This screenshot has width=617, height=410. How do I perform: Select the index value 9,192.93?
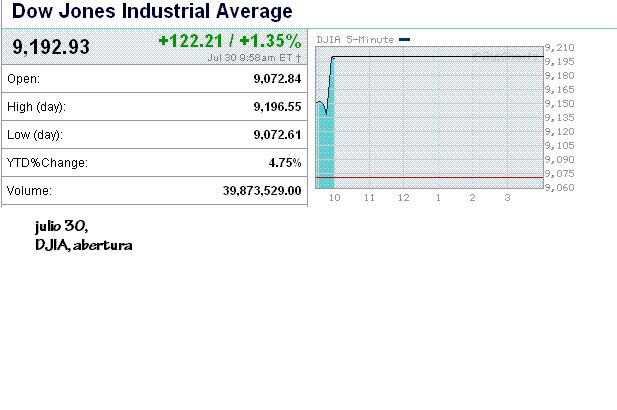[51, 47]
